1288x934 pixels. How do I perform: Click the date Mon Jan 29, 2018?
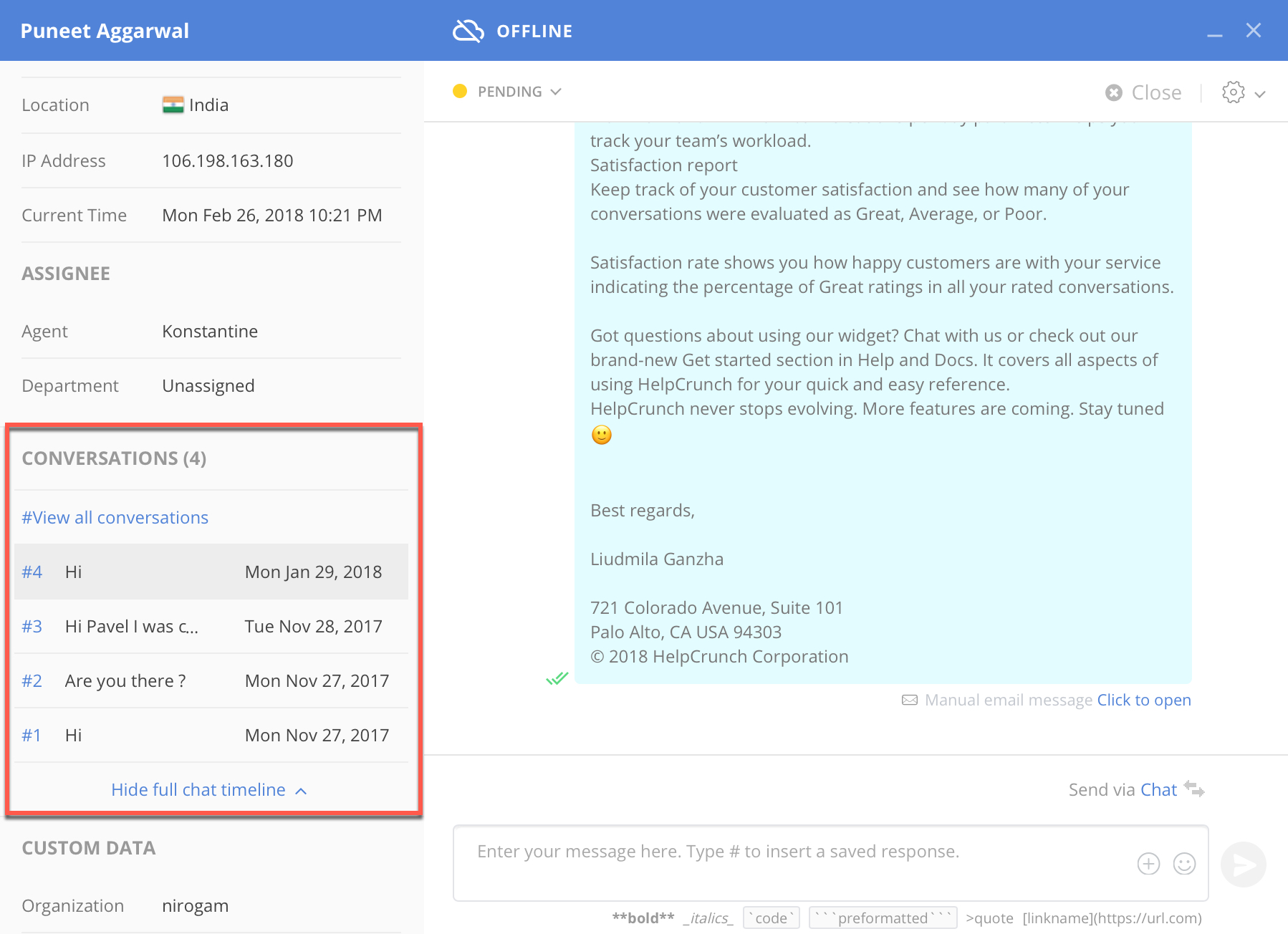[314, 572]
